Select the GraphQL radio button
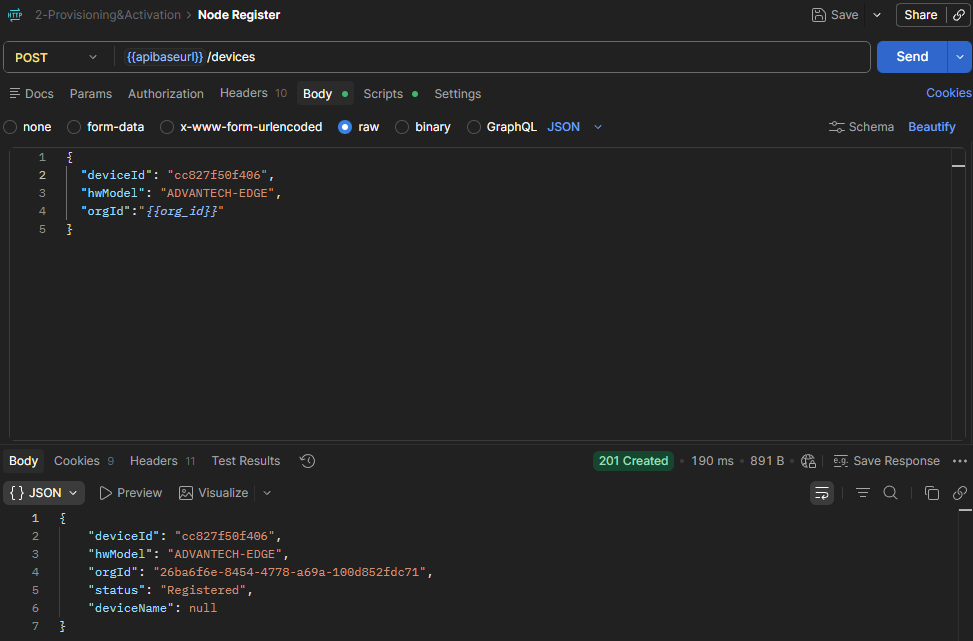973x641 pixels. point(473,127)
